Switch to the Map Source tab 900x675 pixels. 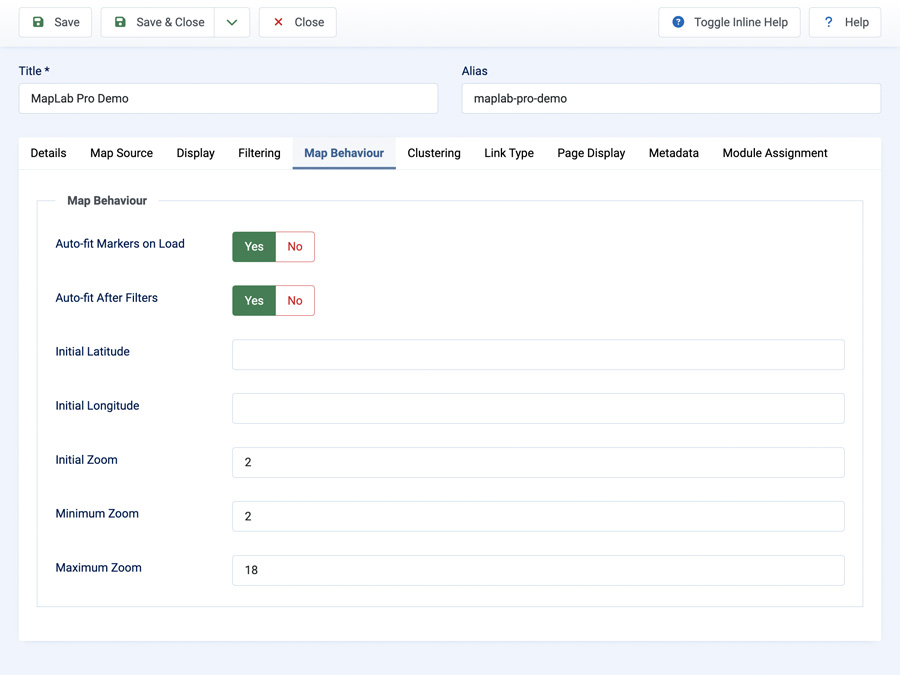point(122,153)
